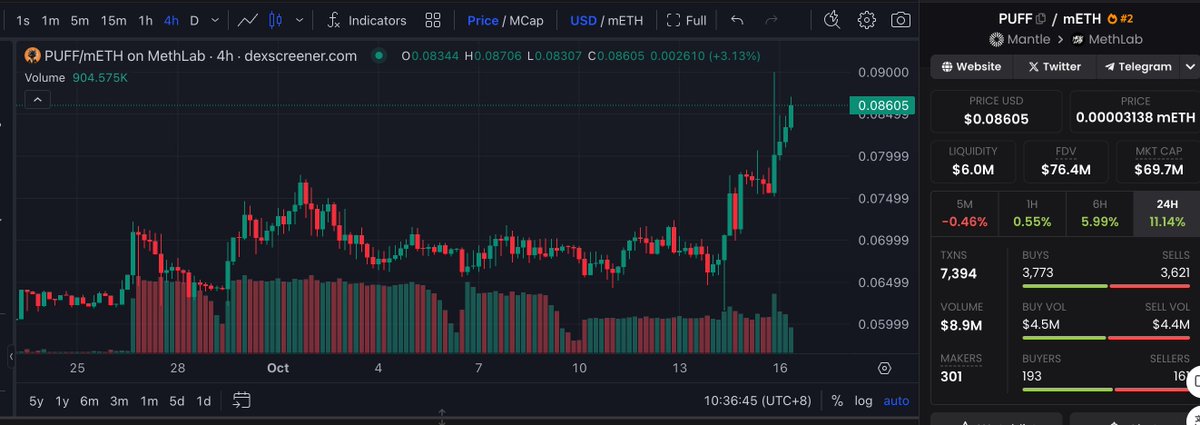
Task: Select the 24H stats period tab
Action: pyautogui.click(x=1167, y=213)
